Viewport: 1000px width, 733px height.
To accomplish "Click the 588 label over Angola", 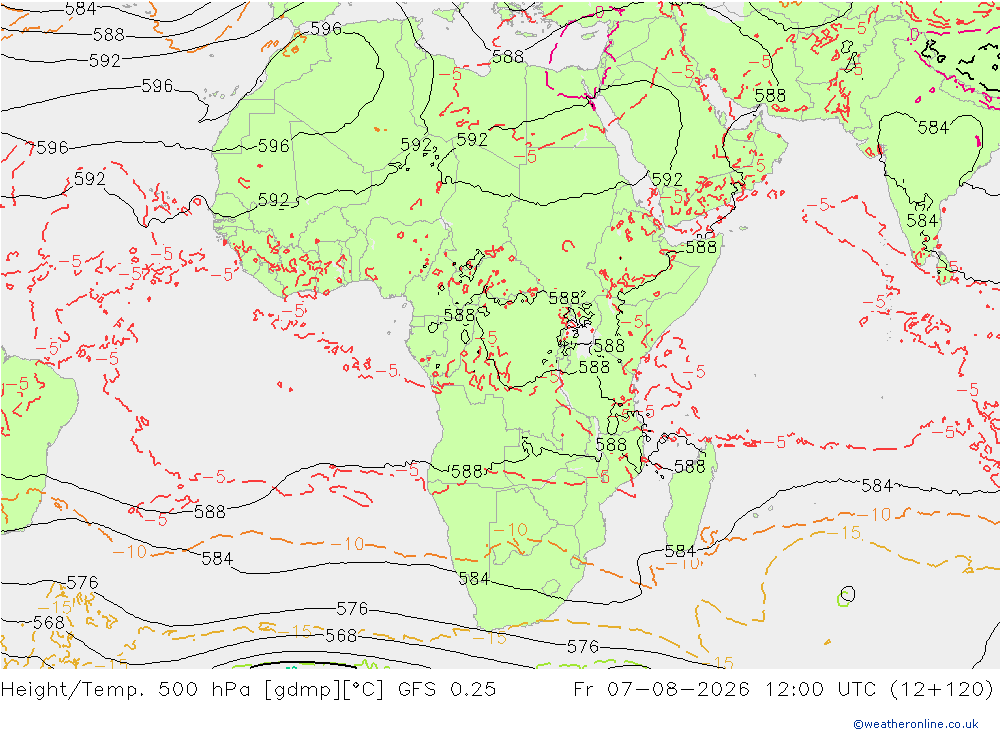I will (467, 471).
